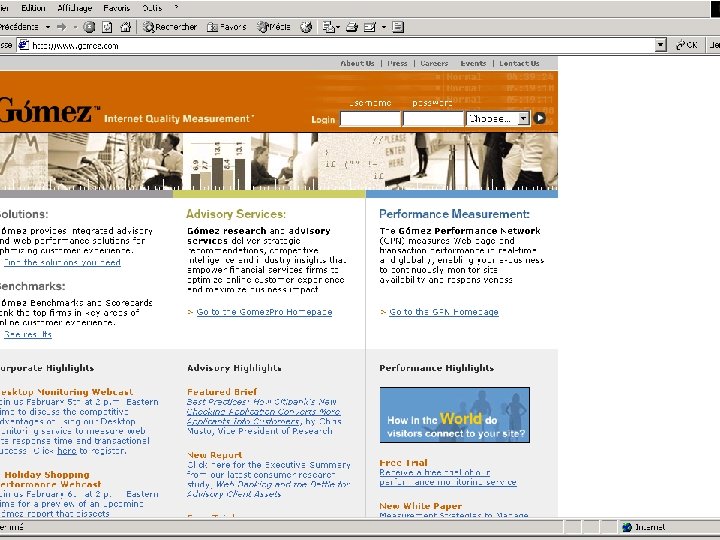Click 'Advisory Services:' heading

(x=236, y=214)
